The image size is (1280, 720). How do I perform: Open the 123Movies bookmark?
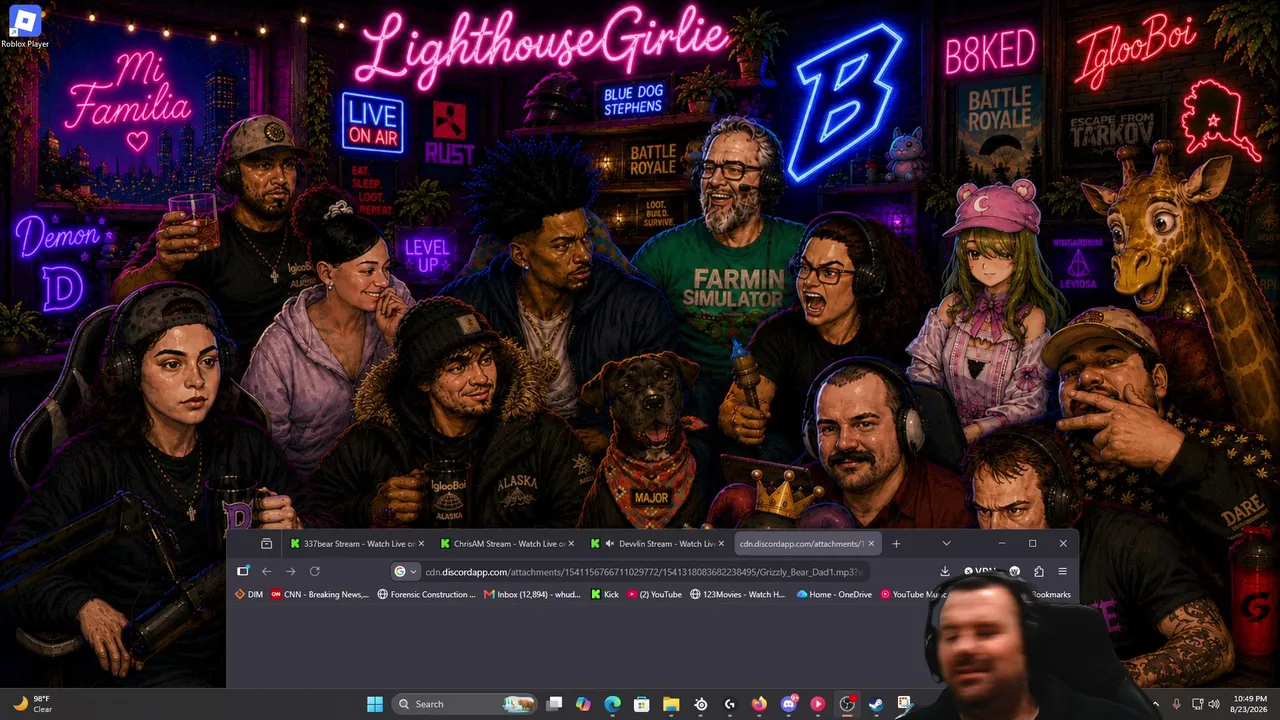[738, 594]
